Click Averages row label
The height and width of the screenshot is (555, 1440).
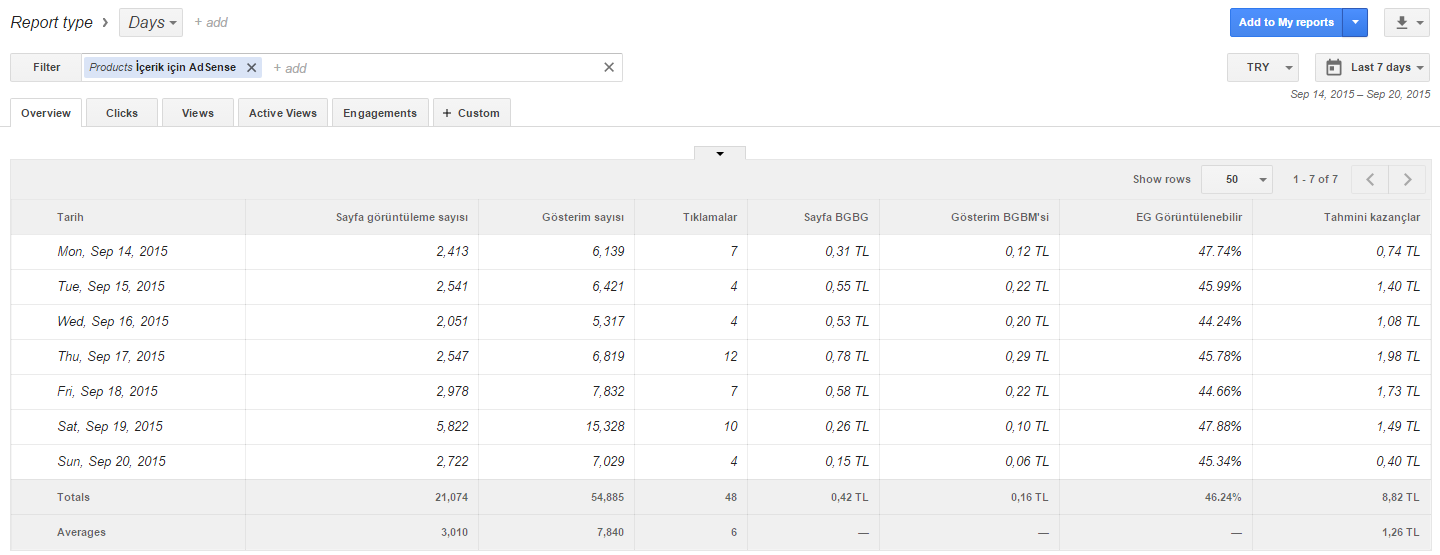click(81, 532)
